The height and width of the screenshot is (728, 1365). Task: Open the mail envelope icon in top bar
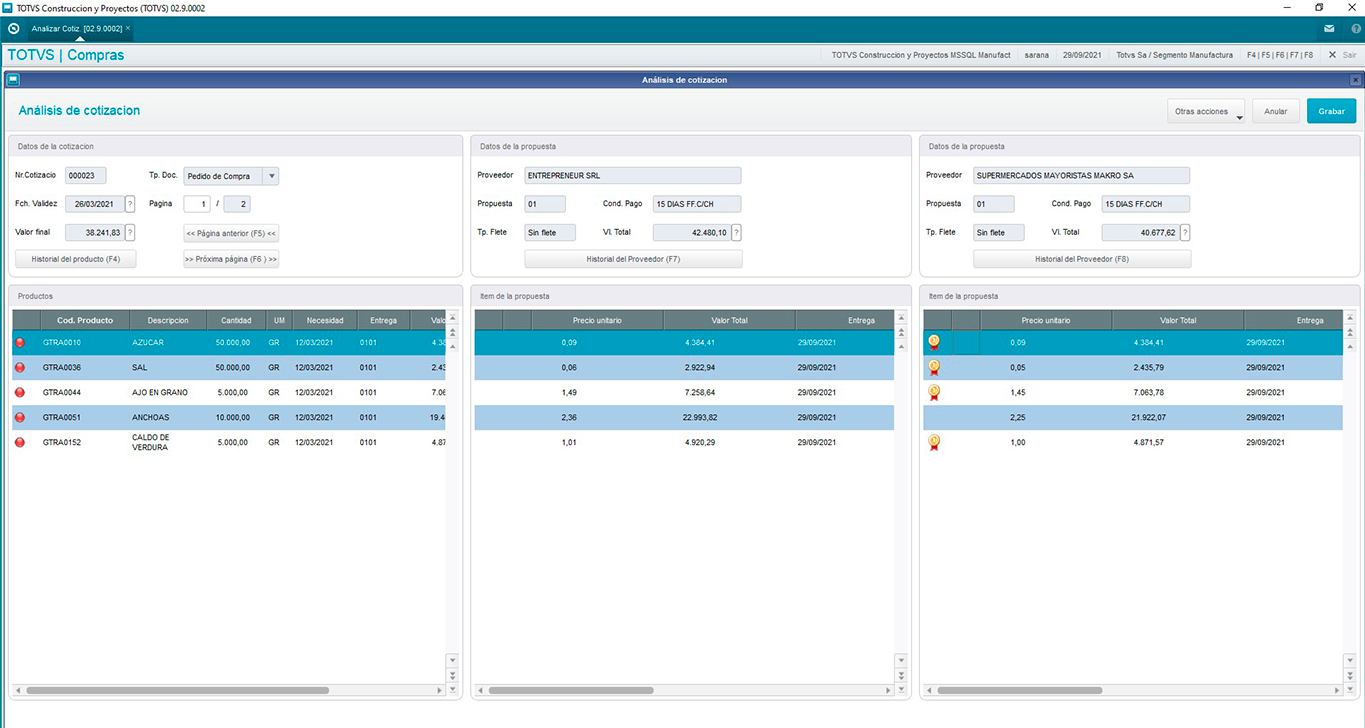click(x=1328, y=29)
